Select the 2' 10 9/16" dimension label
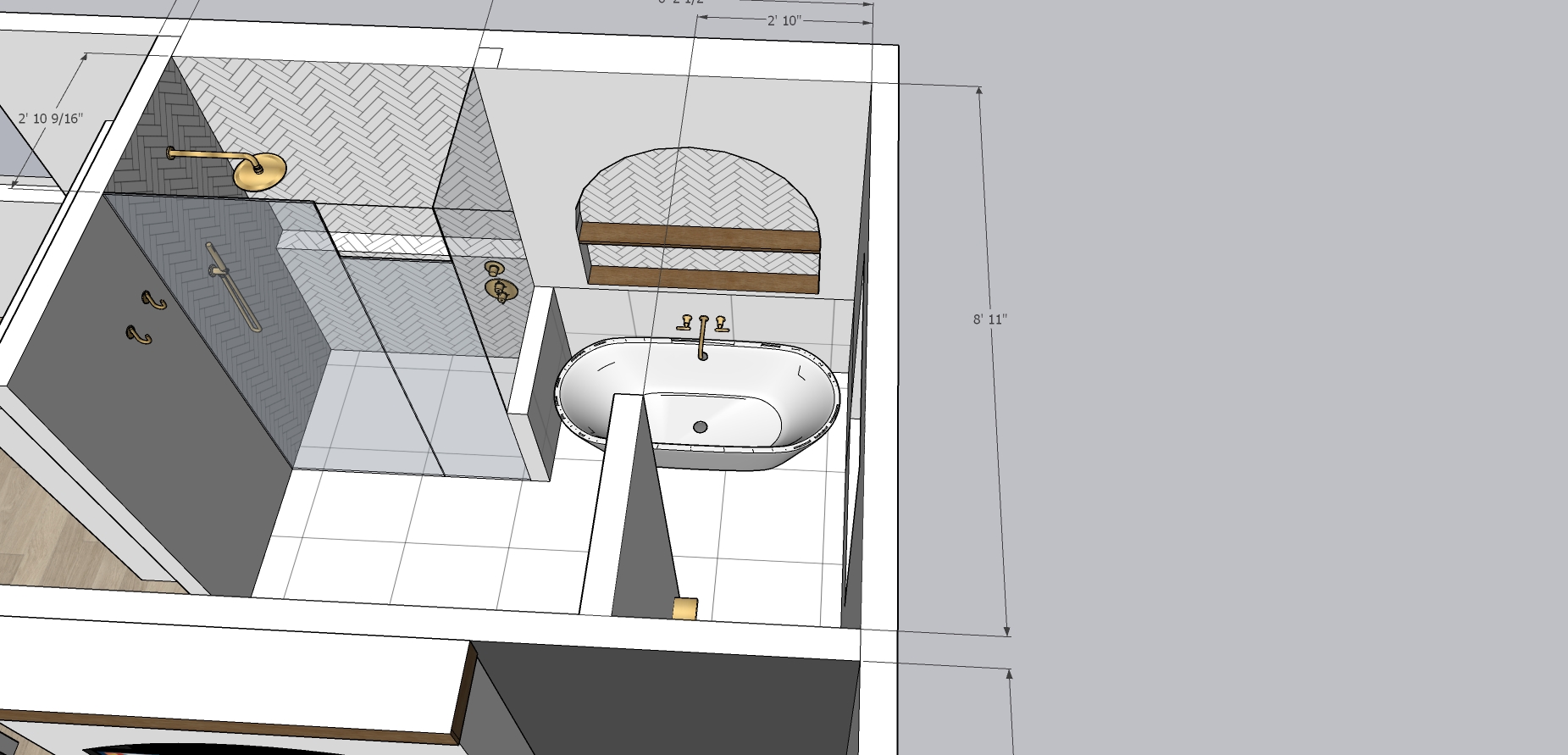Image resolution: width=1568 pixels, height=755 pixels. tap(51, 119)
